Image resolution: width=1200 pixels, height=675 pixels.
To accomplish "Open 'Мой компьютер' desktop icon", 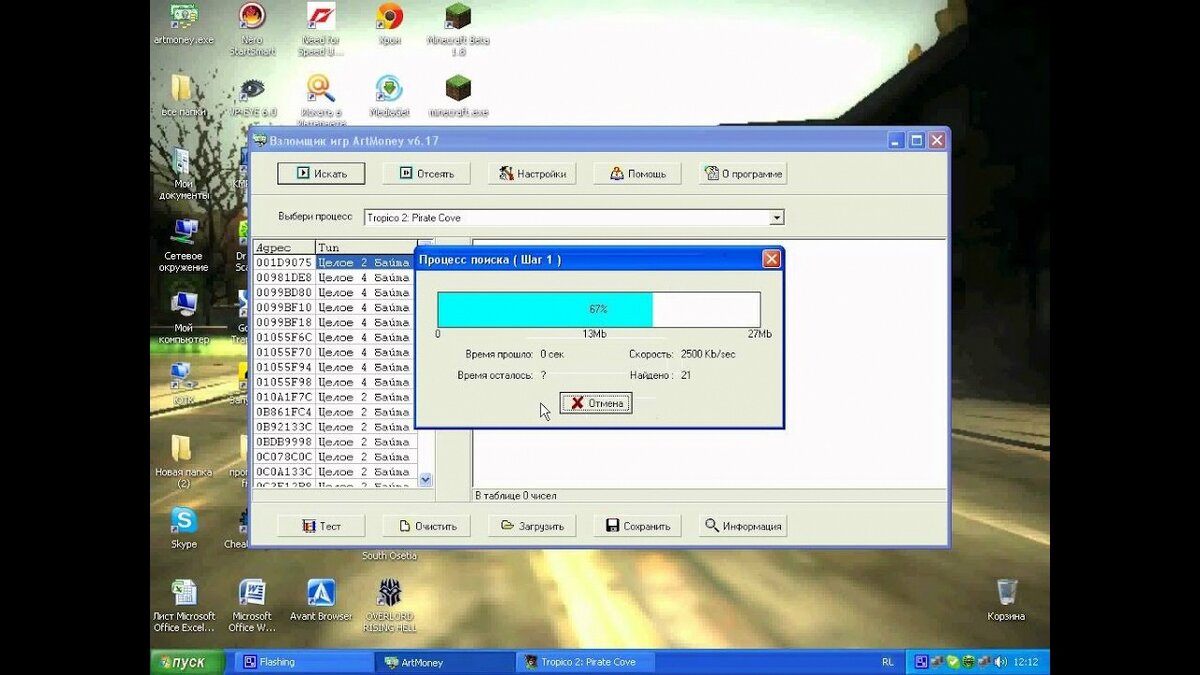I will tap(183, 318).
